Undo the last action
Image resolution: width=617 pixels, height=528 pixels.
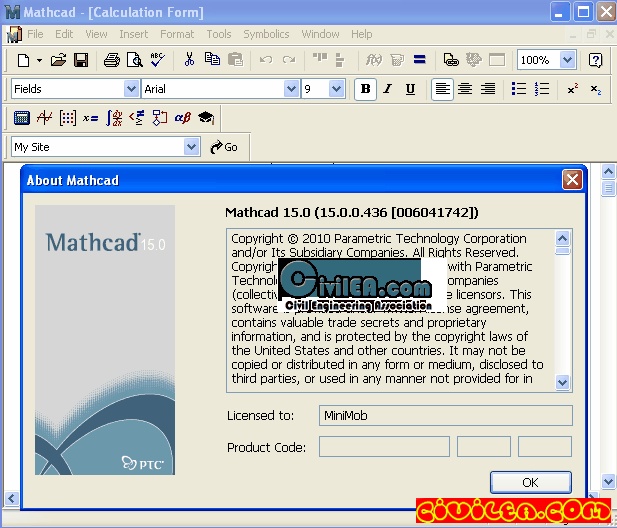tap(266, 60)
